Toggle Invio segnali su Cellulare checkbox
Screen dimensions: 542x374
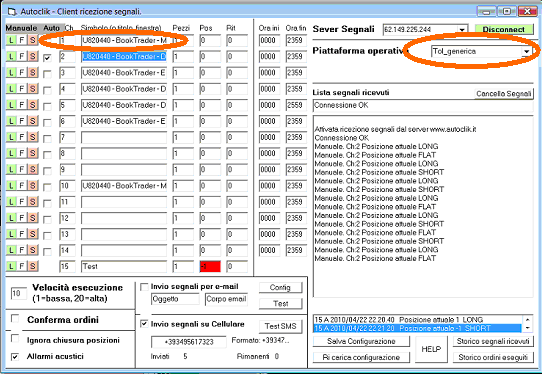(144, 324)
